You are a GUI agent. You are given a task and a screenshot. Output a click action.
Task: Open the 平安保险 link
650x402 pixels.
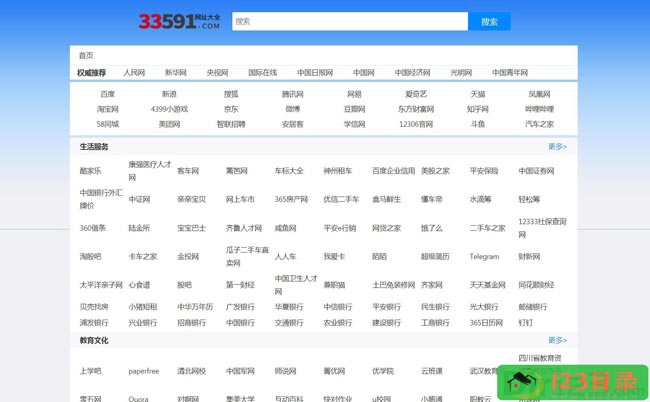click(484, 171)
